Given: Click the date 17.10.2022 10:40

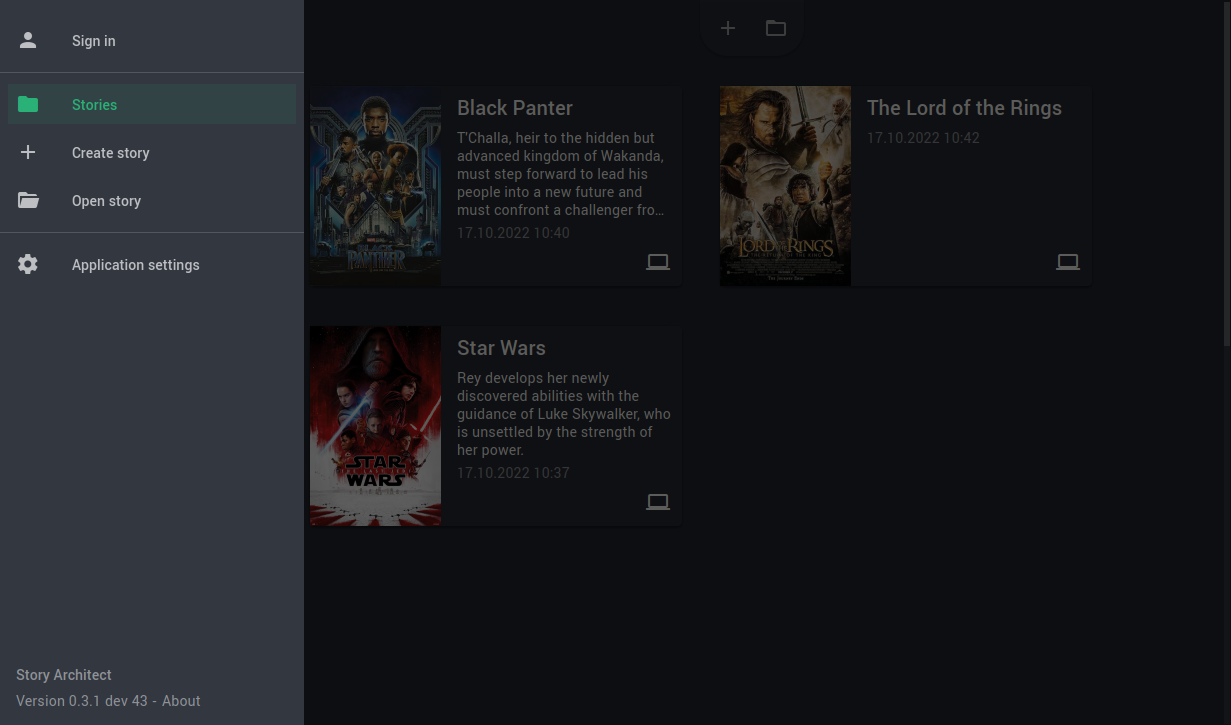Looking at the screenshot, I should (x=513, y=233).
